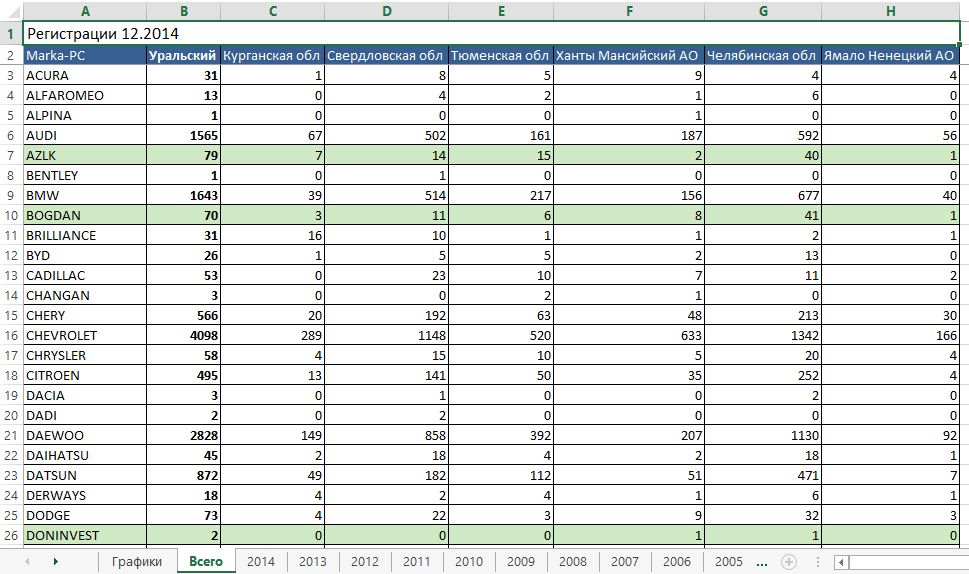Open hidden sheets list via the ellipsis
This screenshot has width=969, height=574.
tap(761, 562)
